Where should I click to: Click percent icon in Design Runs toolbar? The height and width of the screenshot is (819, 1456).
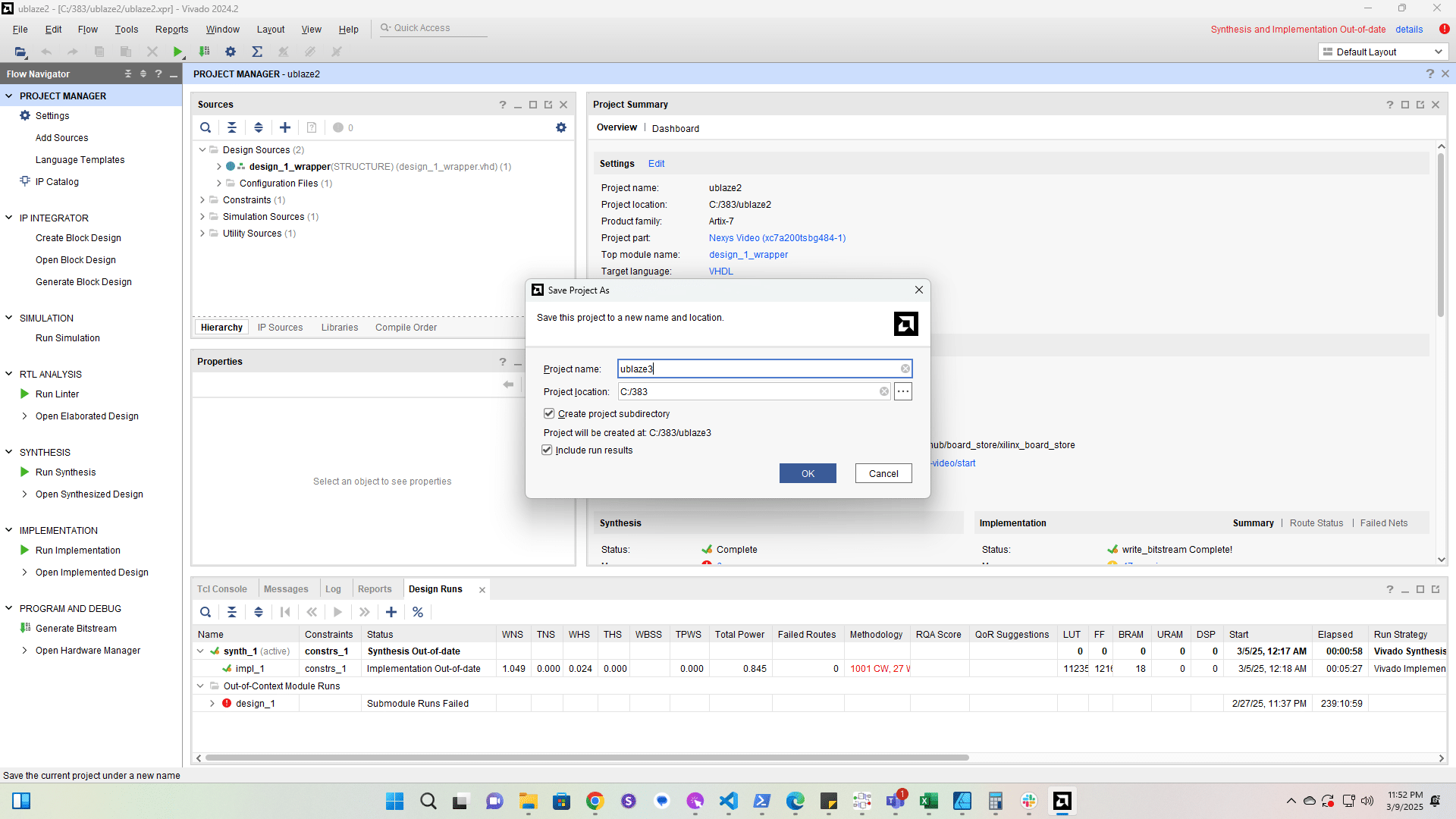[418, 612]
